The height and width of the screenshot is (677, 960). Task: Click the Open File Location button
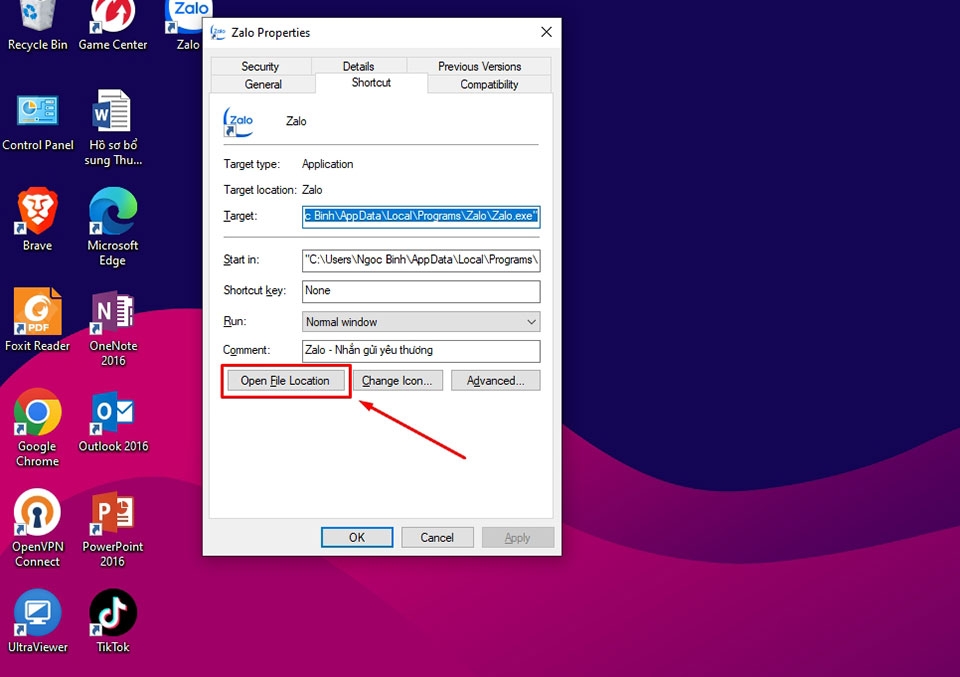[x=285, y=381]
